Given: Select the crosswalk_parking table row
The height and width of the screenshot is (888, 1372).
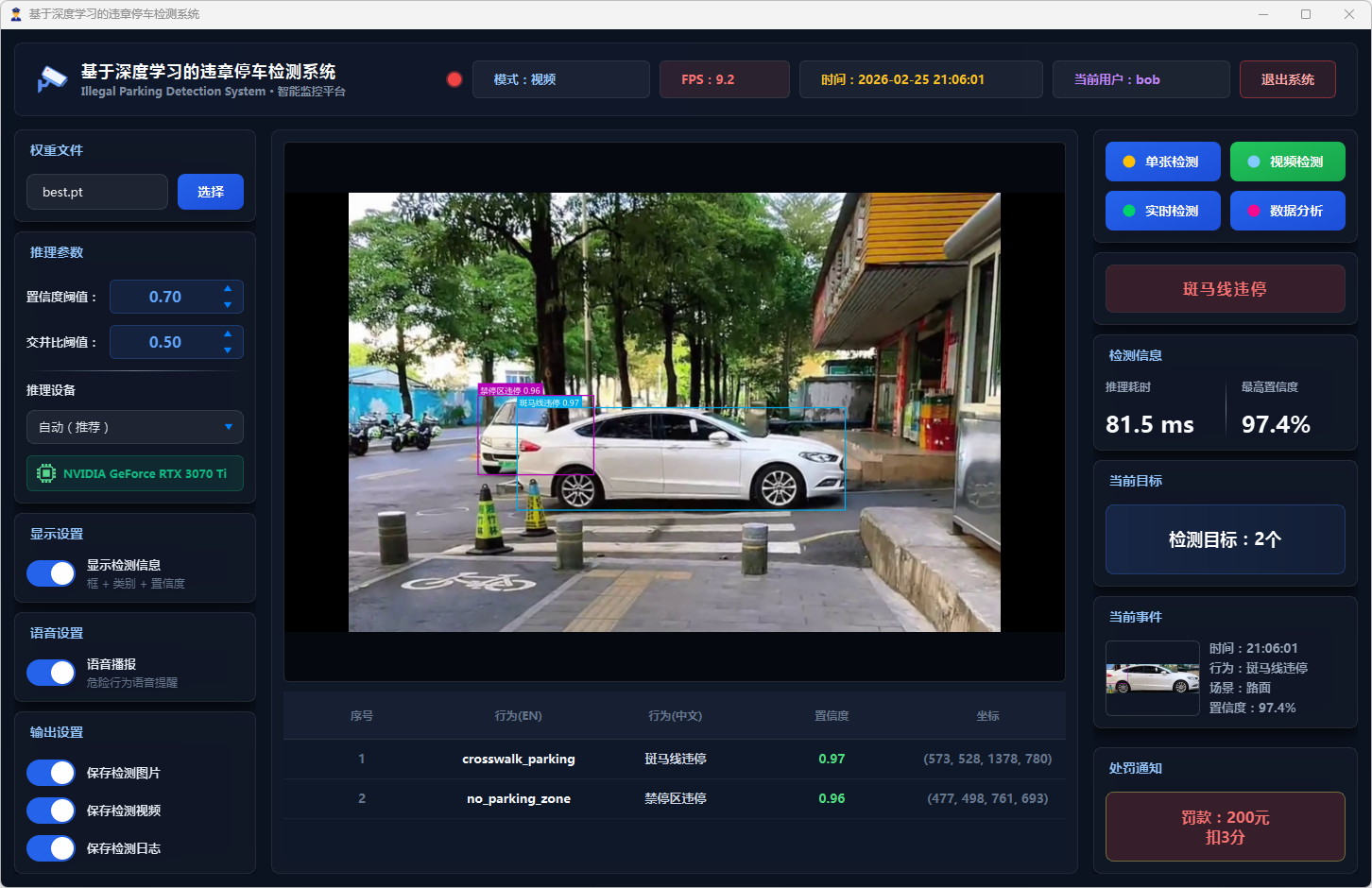Looking at the screenshot, I should coord(674,759).
